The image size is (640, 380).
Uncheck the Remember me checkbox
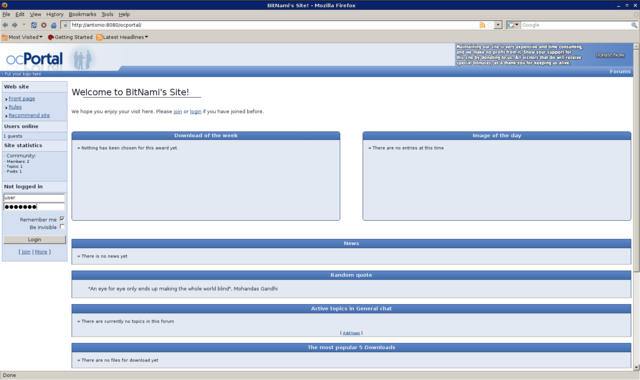62,219
